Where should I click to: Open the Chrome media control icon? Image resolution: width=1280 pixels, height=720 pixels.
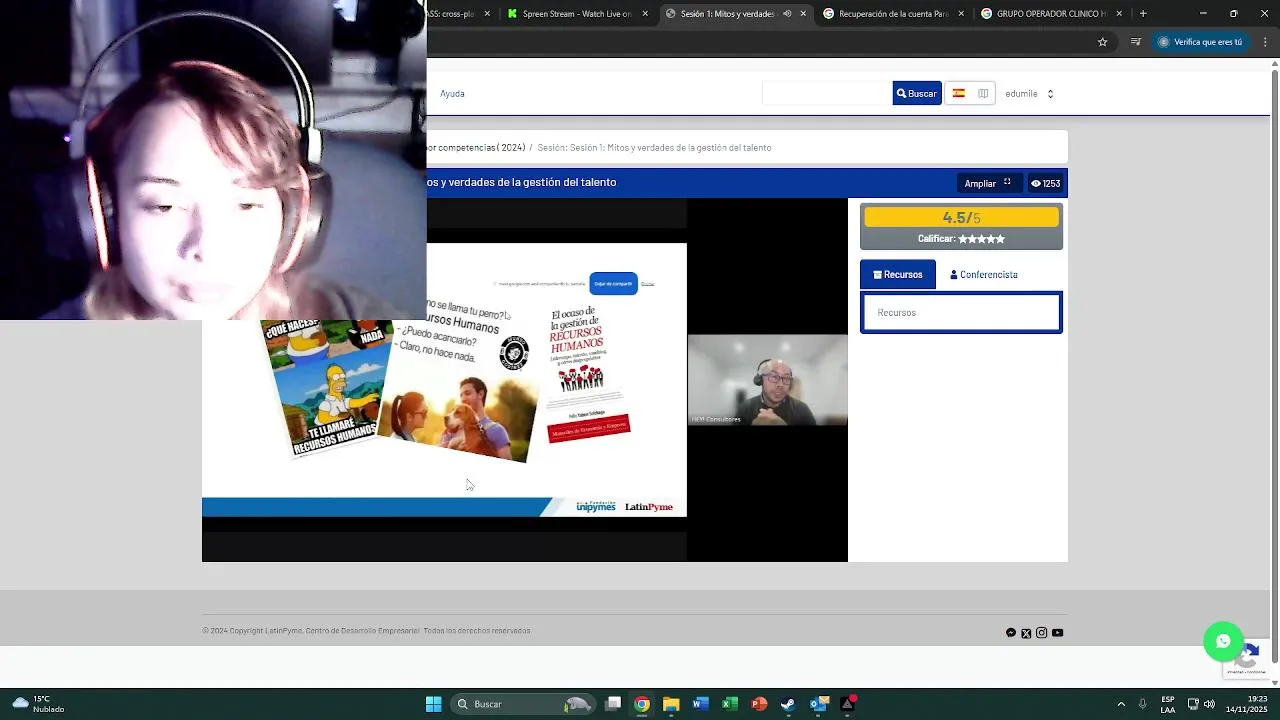tap(1135, 42)
